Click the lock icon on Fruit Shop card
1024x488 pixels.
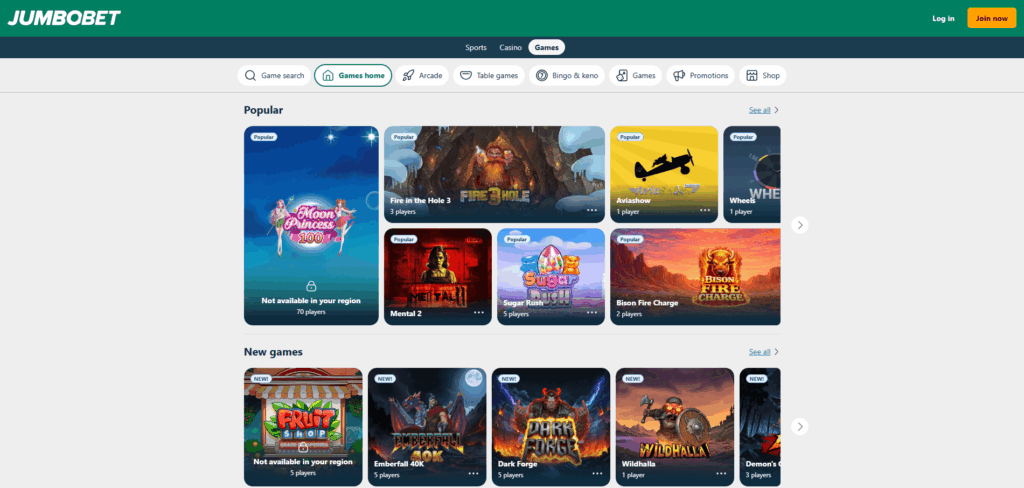[x=303, y=447]
